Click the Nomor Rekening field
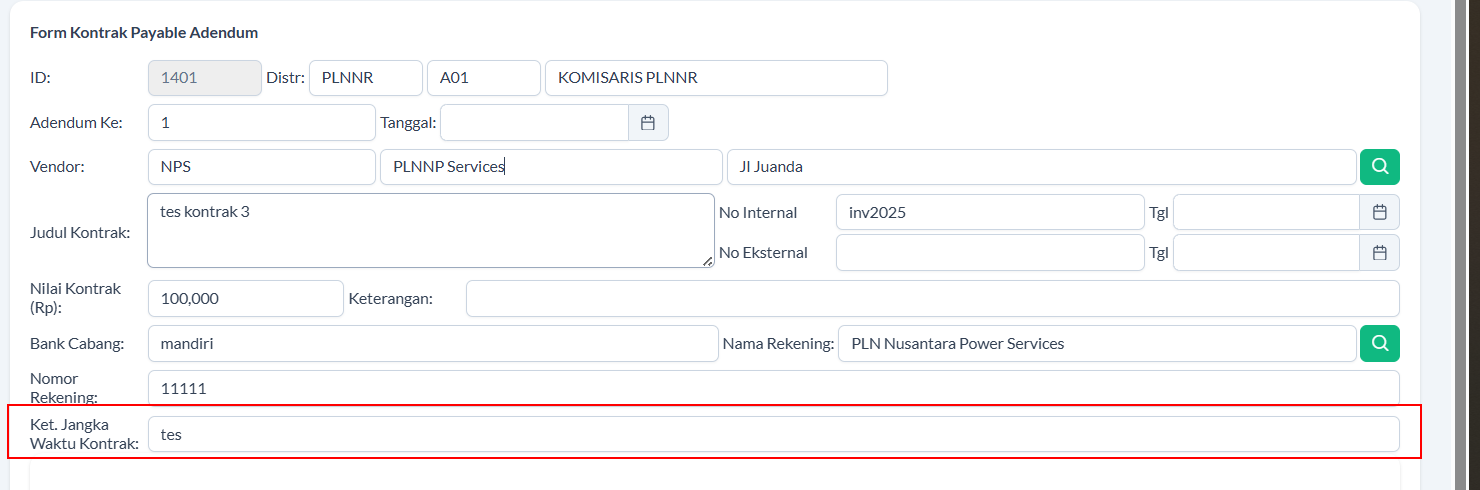 click(x=773, y=388)
